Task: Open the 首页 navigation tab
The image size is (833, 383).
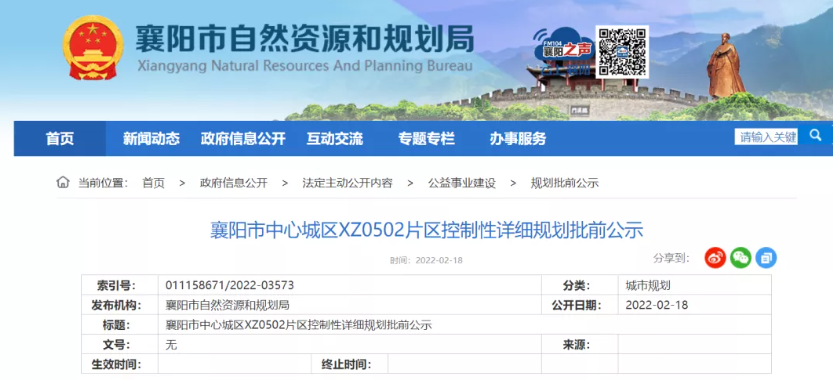Action: coord(60,139)
